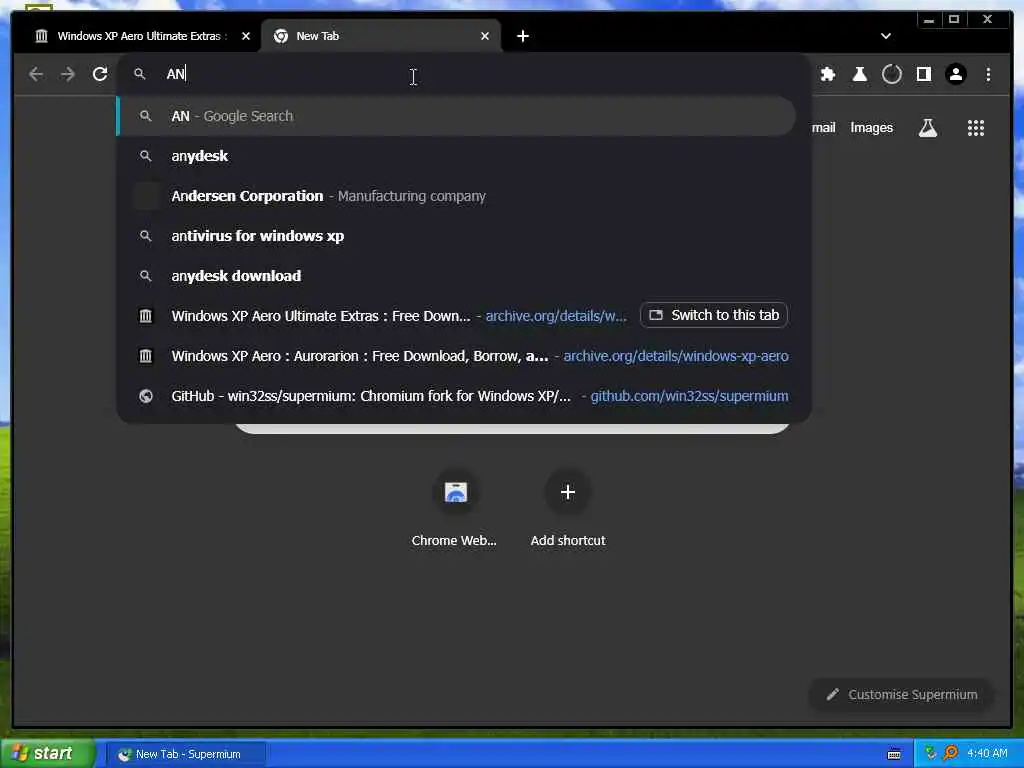
Task: Click the magnifier icon in the address bar
Action: [x=140, y=74]
